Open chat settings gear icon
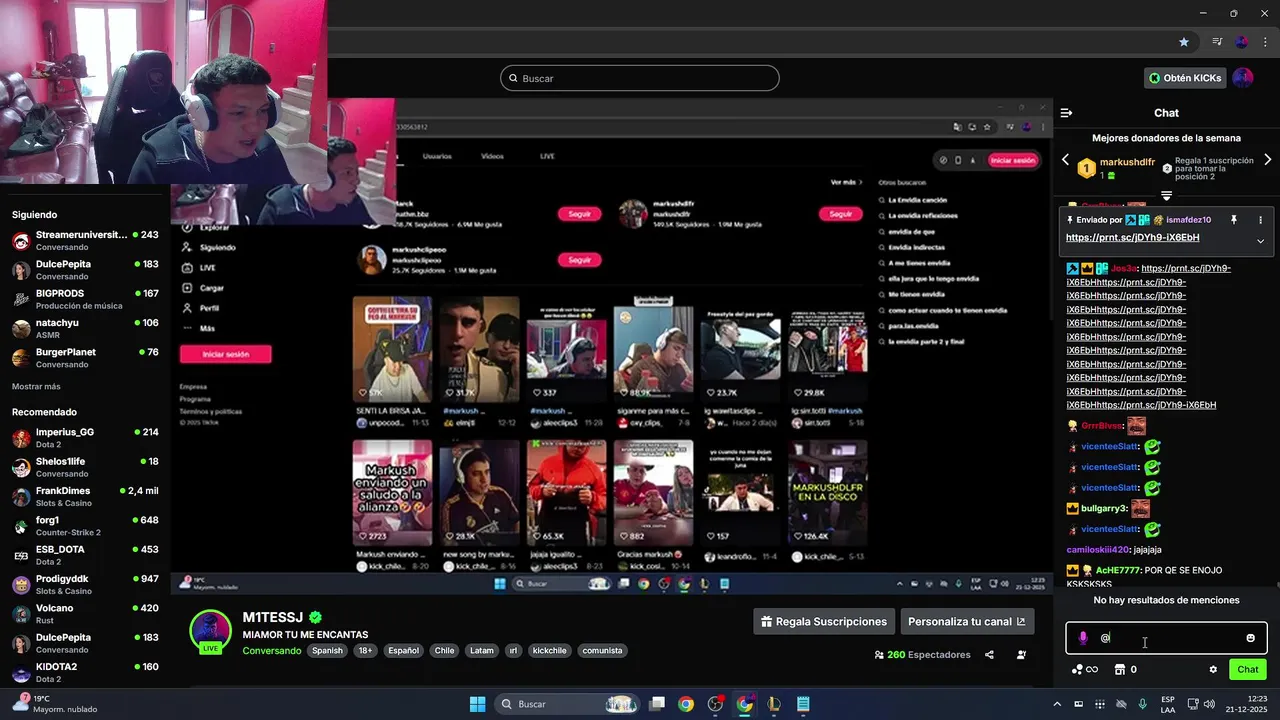This screenshot has height=720, width=1280. (1213, 670)
